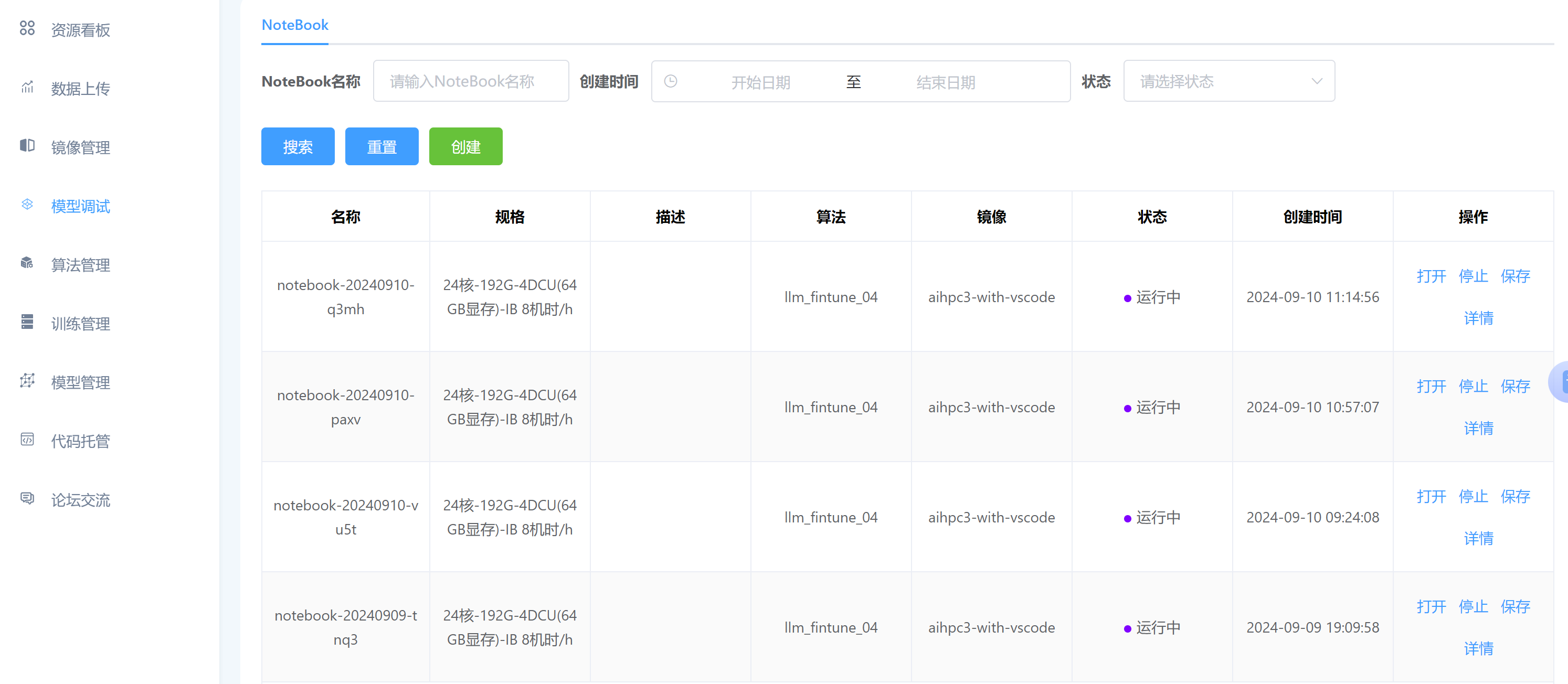Click 详情 for notebook-20240909-tnq3

point(1478,648)
